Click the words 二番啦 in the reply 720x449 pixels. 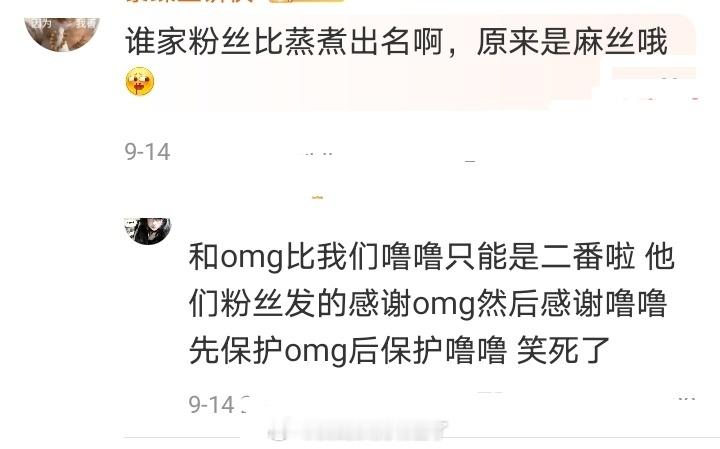(x=588, y=257)
